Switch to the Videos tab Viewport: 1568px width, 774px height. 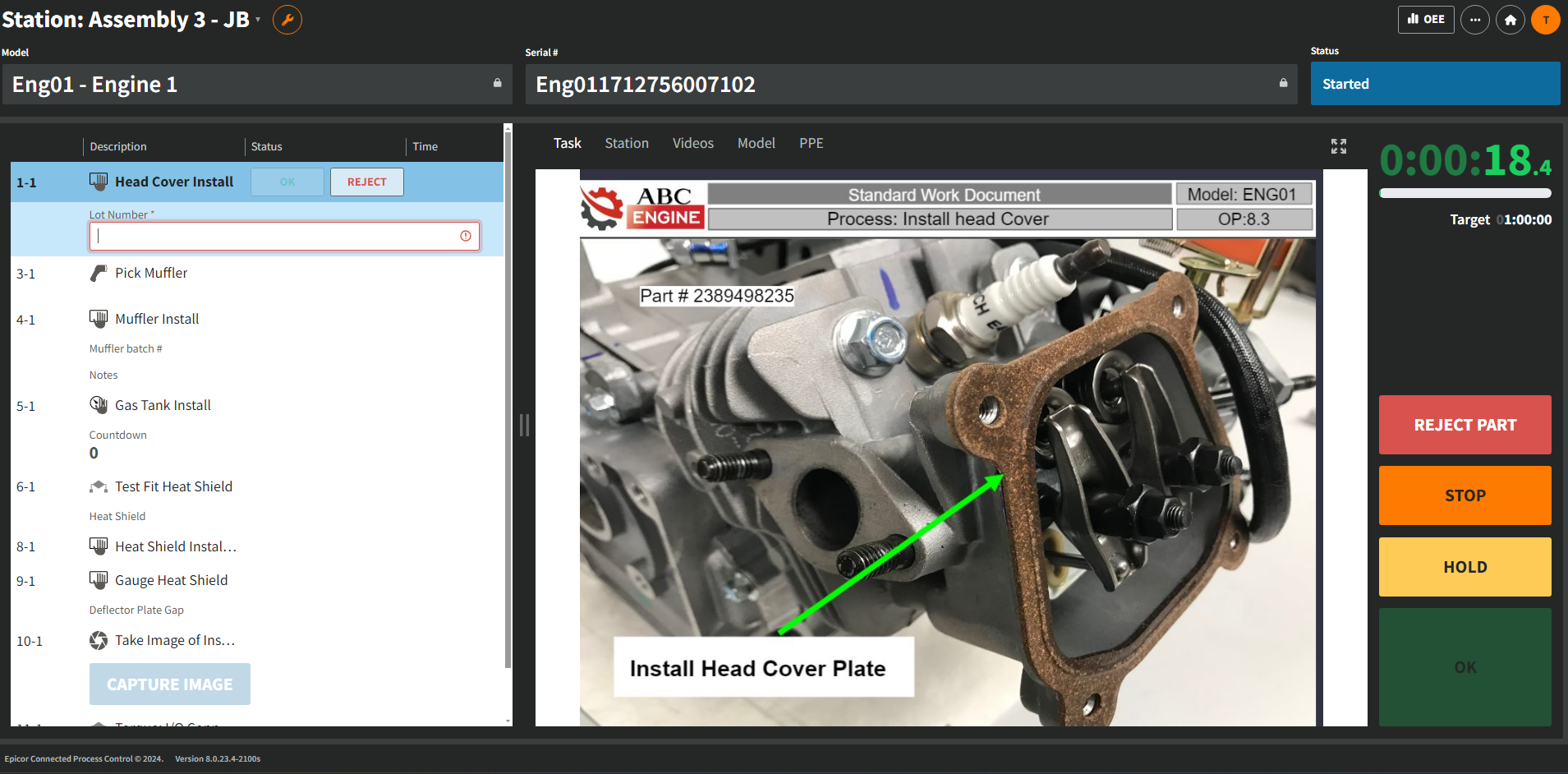tap(692, 142)
